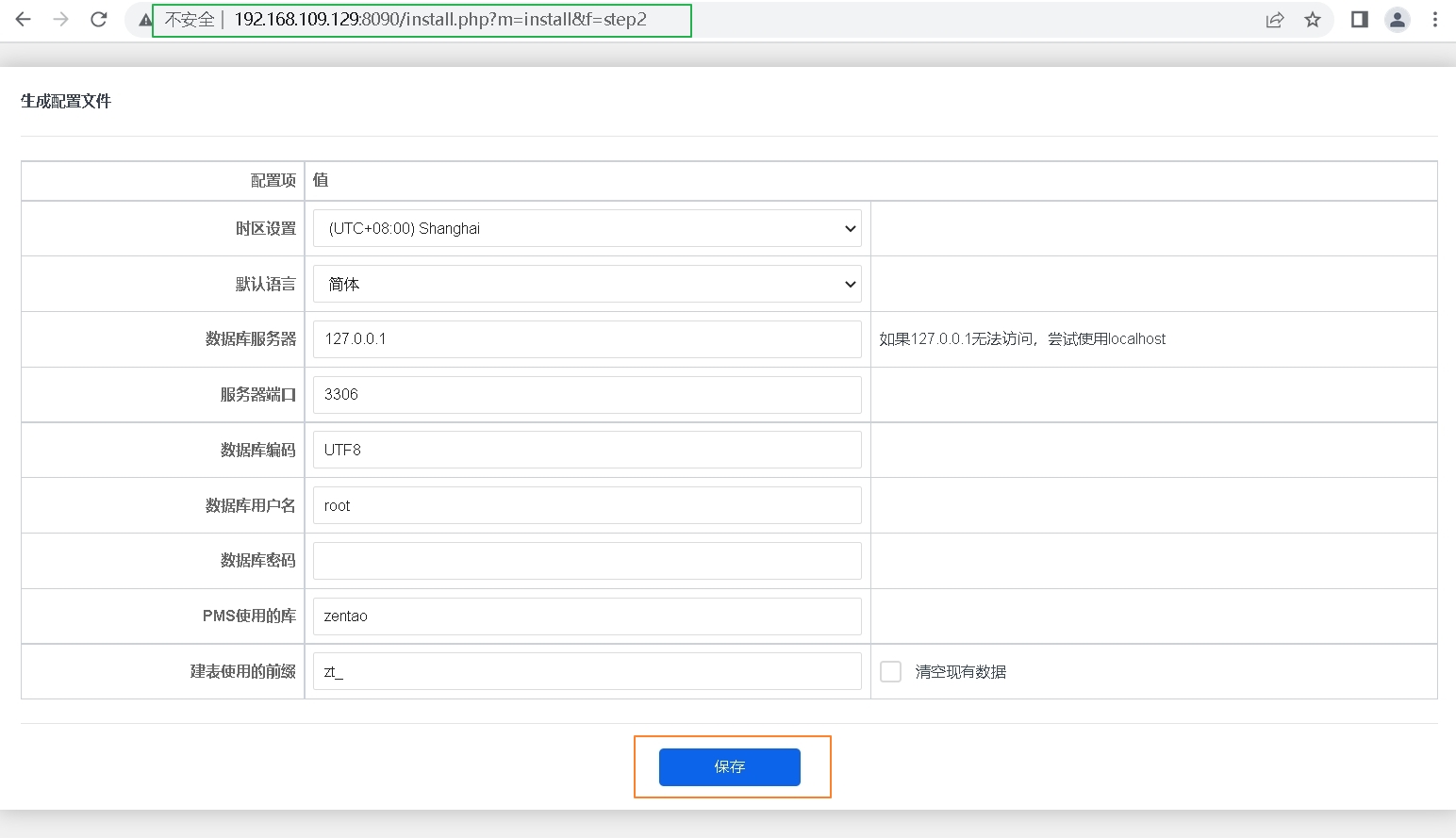
Task: Click the browser forward arrow
Action: coord(61,19)
